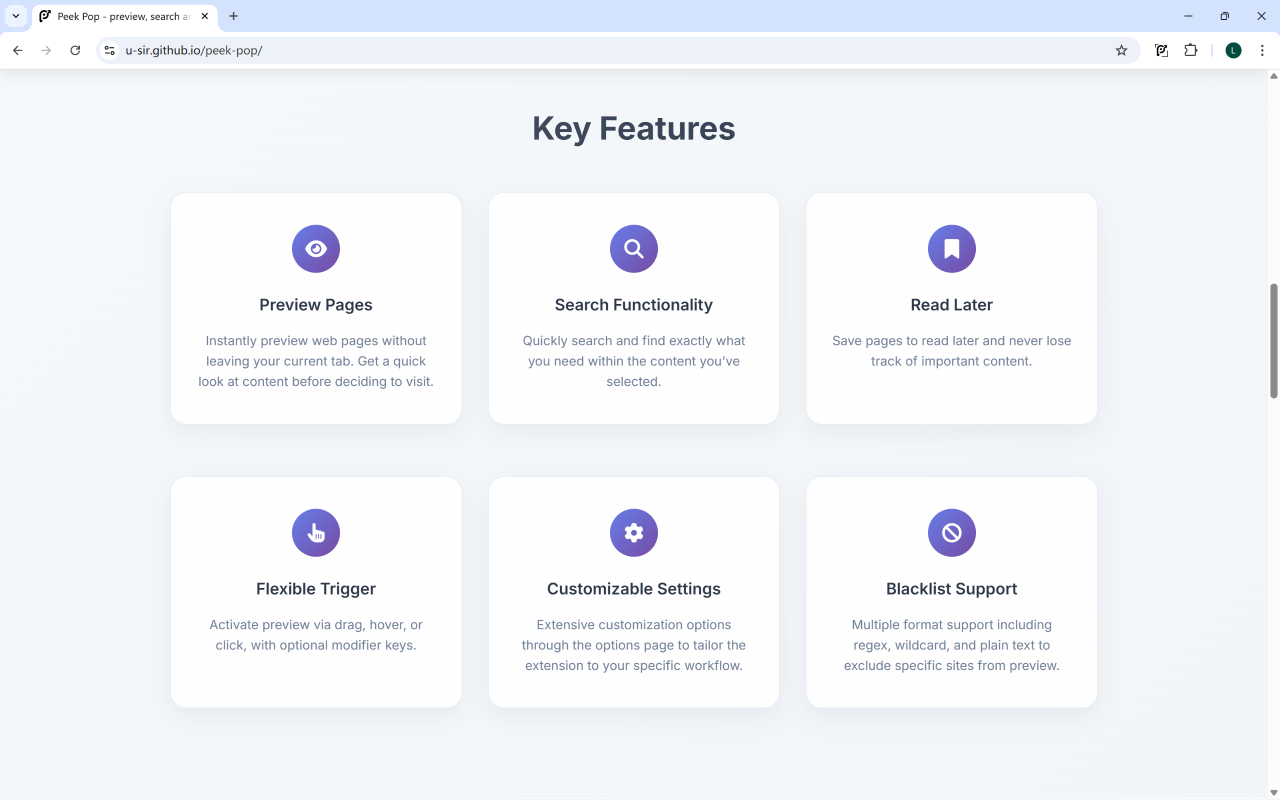Go back to the previous page
The image size is (1280, 800).
(17, 50)
